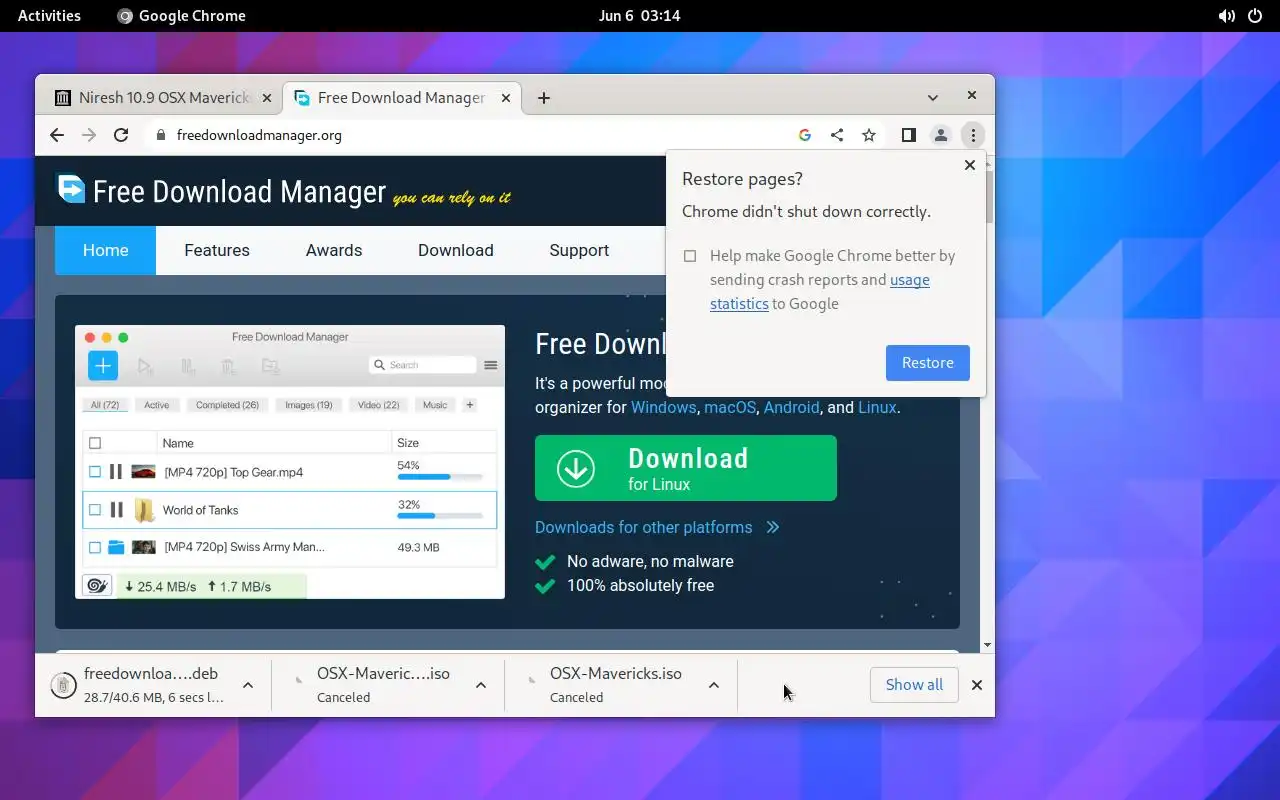Close the downloads bar
This screenshot has height=800, width=1280.
[977, 685]
